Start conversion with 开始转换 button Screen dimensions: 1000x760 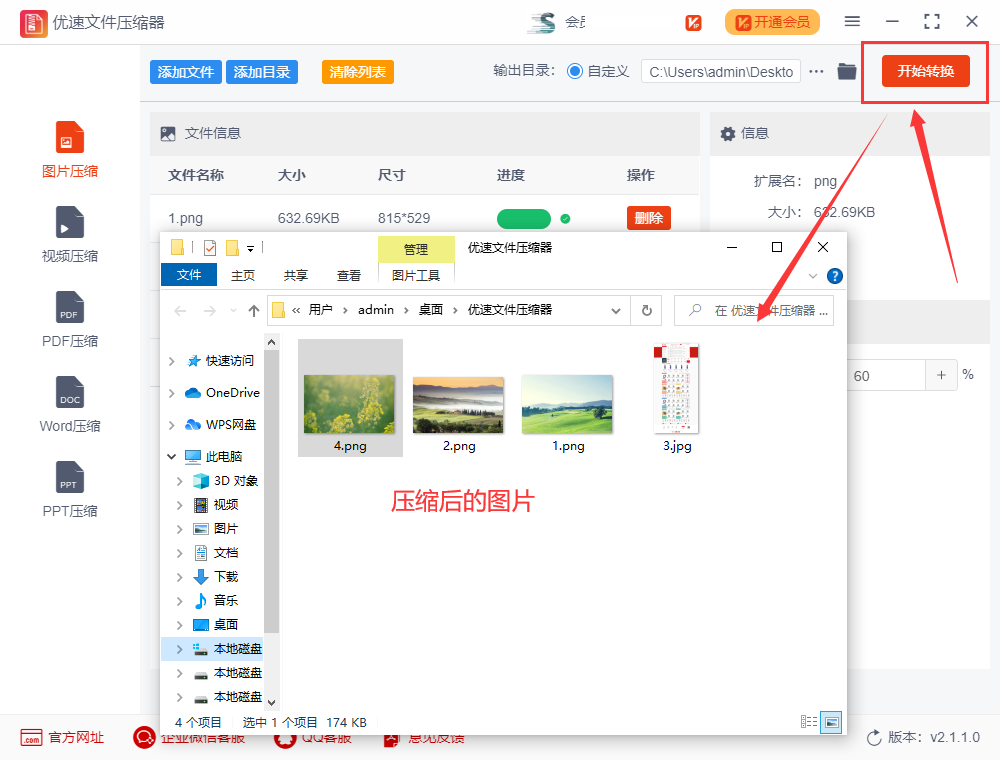(924, 72)
